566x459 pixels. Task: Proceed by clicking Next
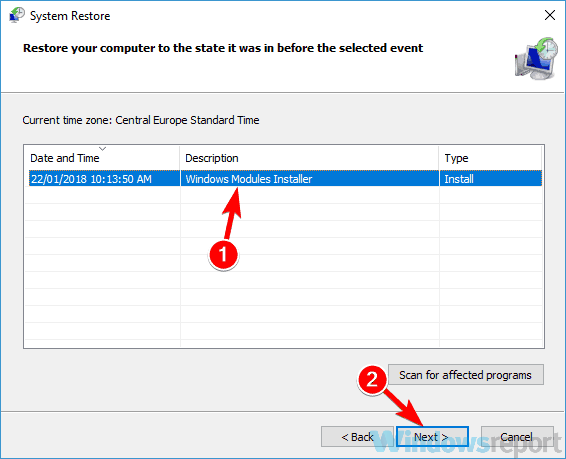point(432,437)
